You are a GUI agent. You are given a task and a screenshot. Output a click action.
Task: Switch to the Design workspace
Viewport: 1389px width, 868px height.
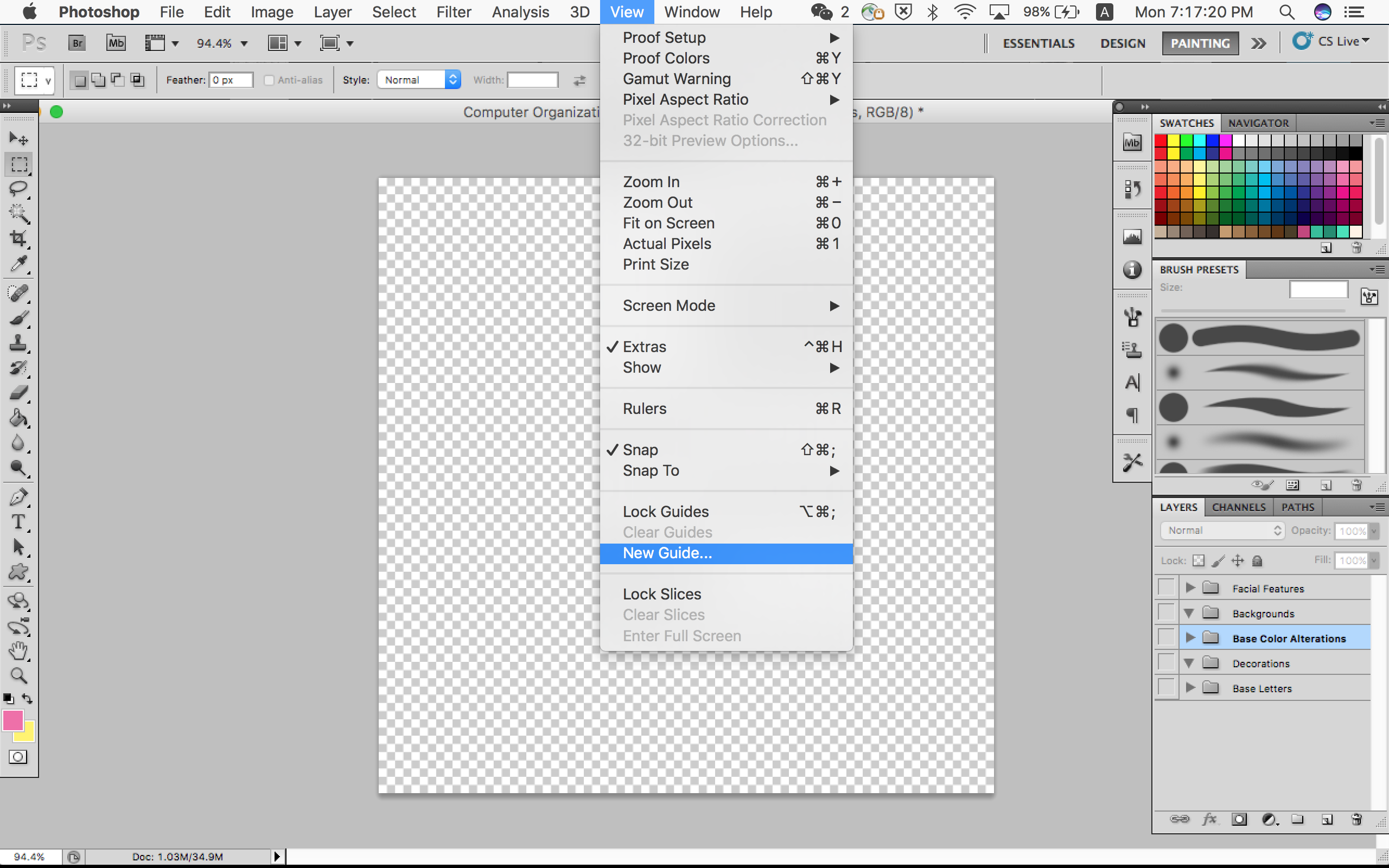coord(1123,43)
